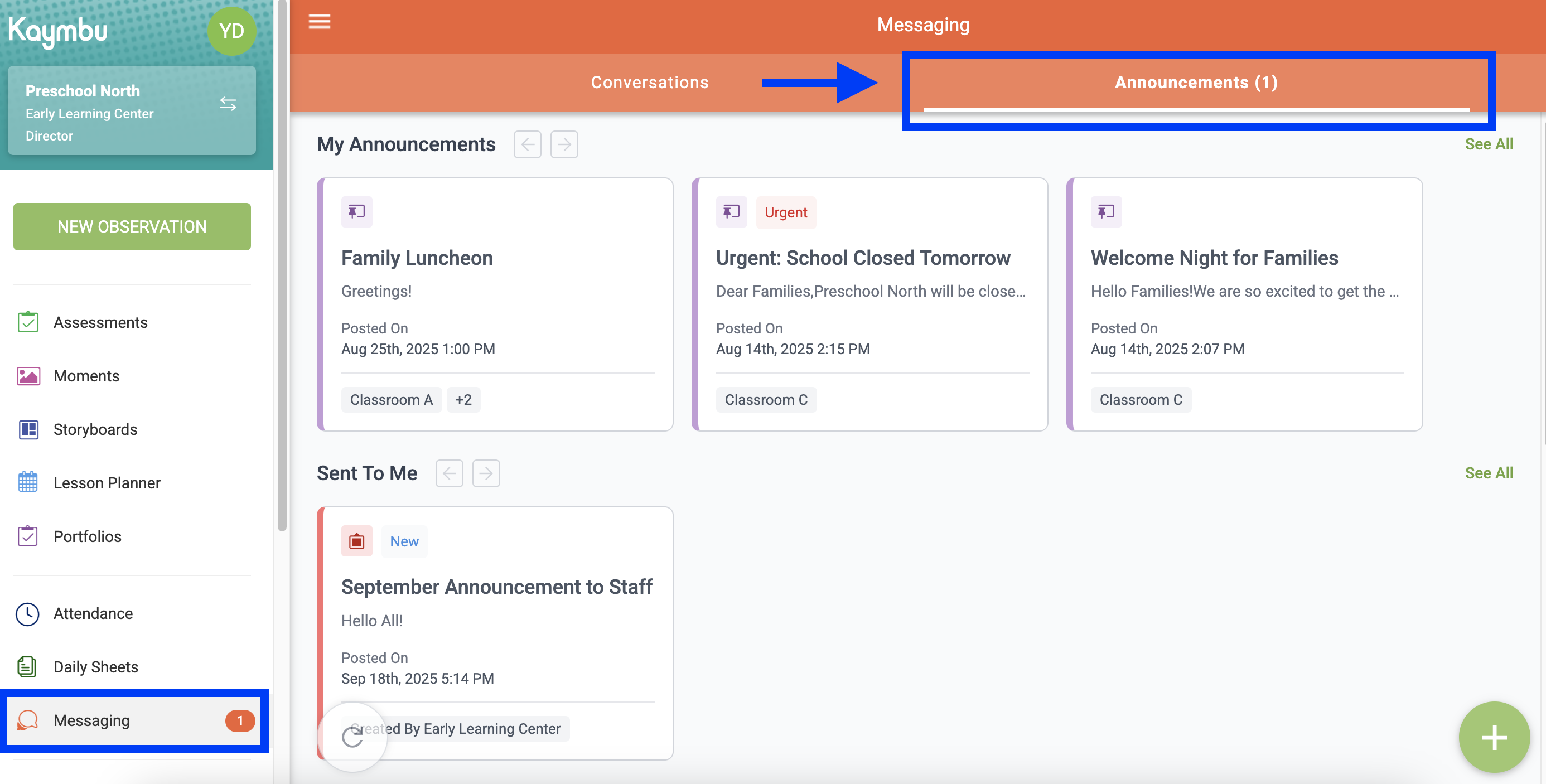Open the Lesson Planner
1546x784 pixels.
(x=106, y=483)
